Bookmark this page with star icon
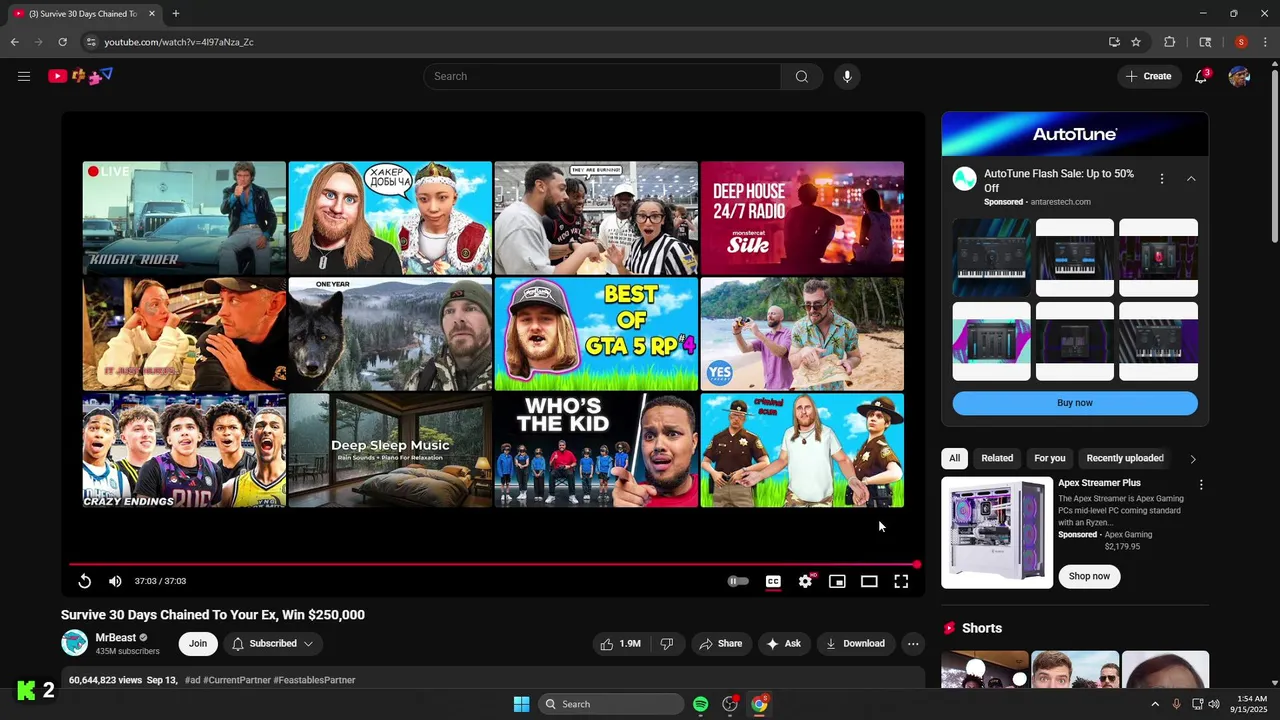 [x=1136, y=42]
